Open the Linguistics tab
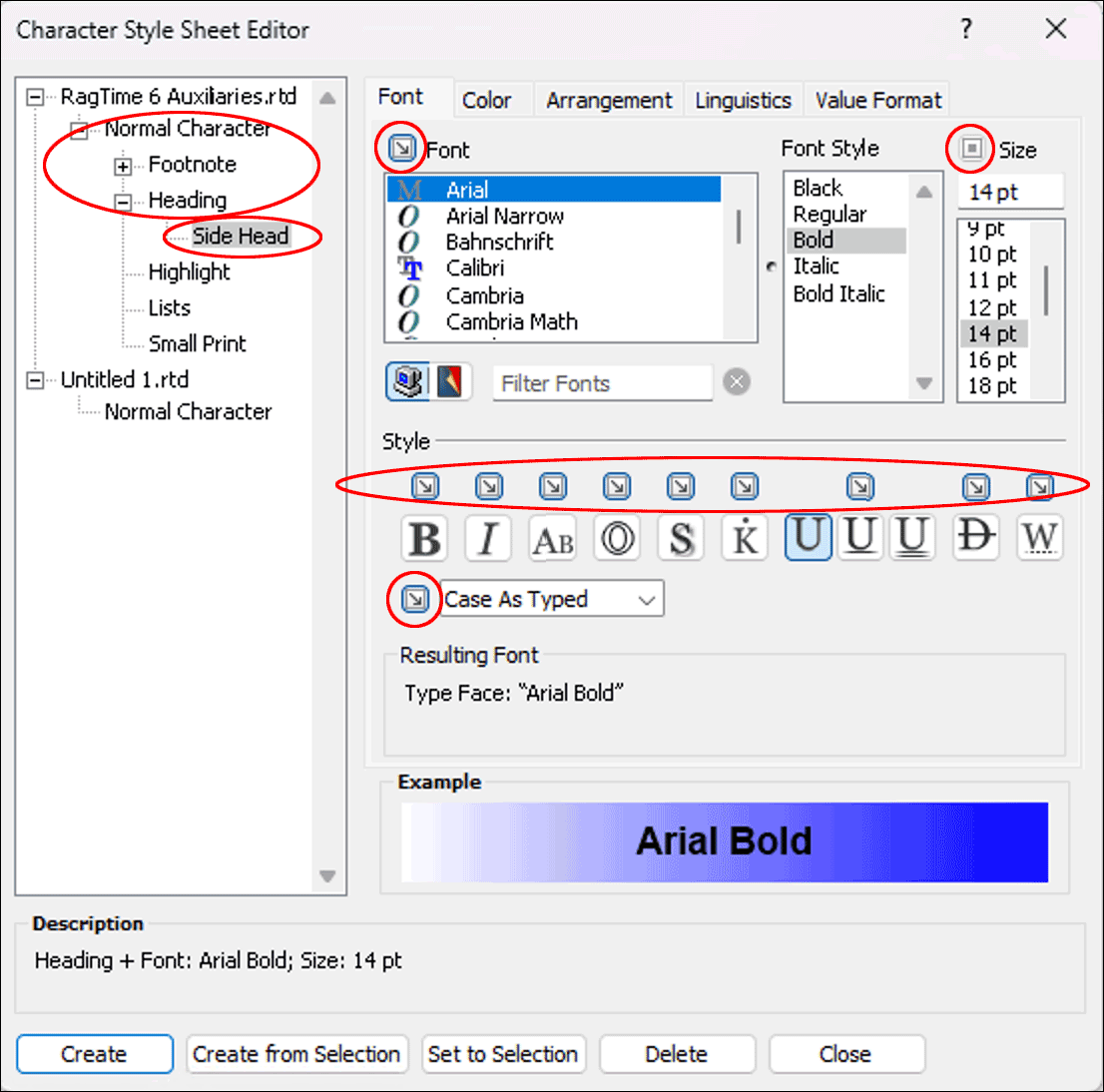The height and width of the screenshot is (1092, 1104). click(x=743, y=100)
